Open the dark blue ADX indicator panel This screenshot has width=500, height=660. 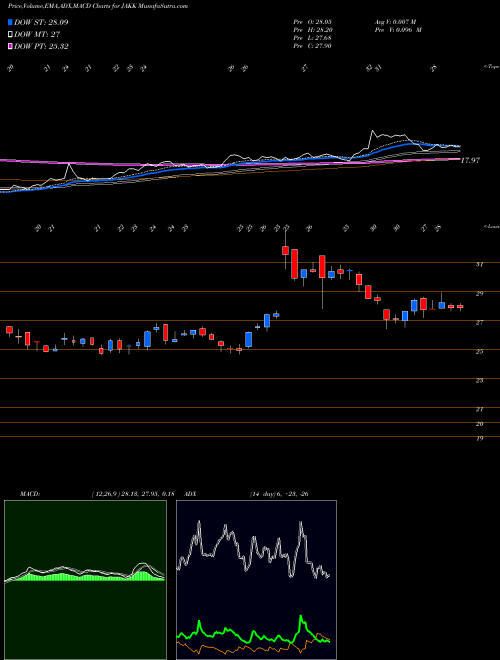(x=256, y=580)
